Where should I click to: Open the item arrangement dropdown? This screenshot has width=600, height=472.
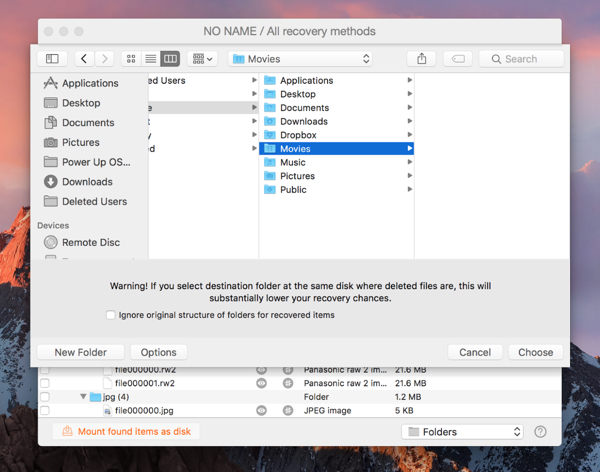tap(202, 59)
